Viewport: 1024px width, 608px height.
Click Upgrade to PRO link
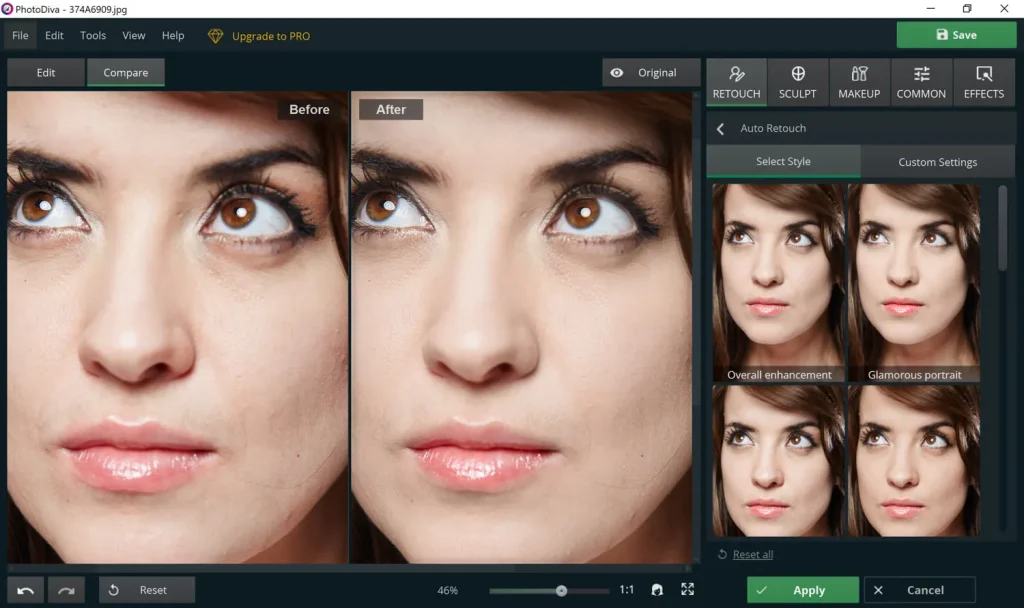click(271, 36)
